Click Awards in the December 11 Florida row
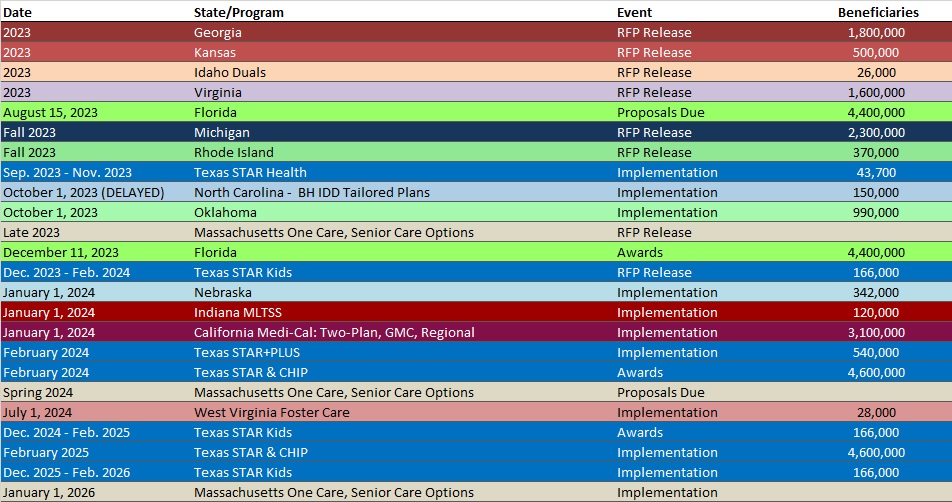This screenshot has height=502, width=952. [x=640, y=253]
